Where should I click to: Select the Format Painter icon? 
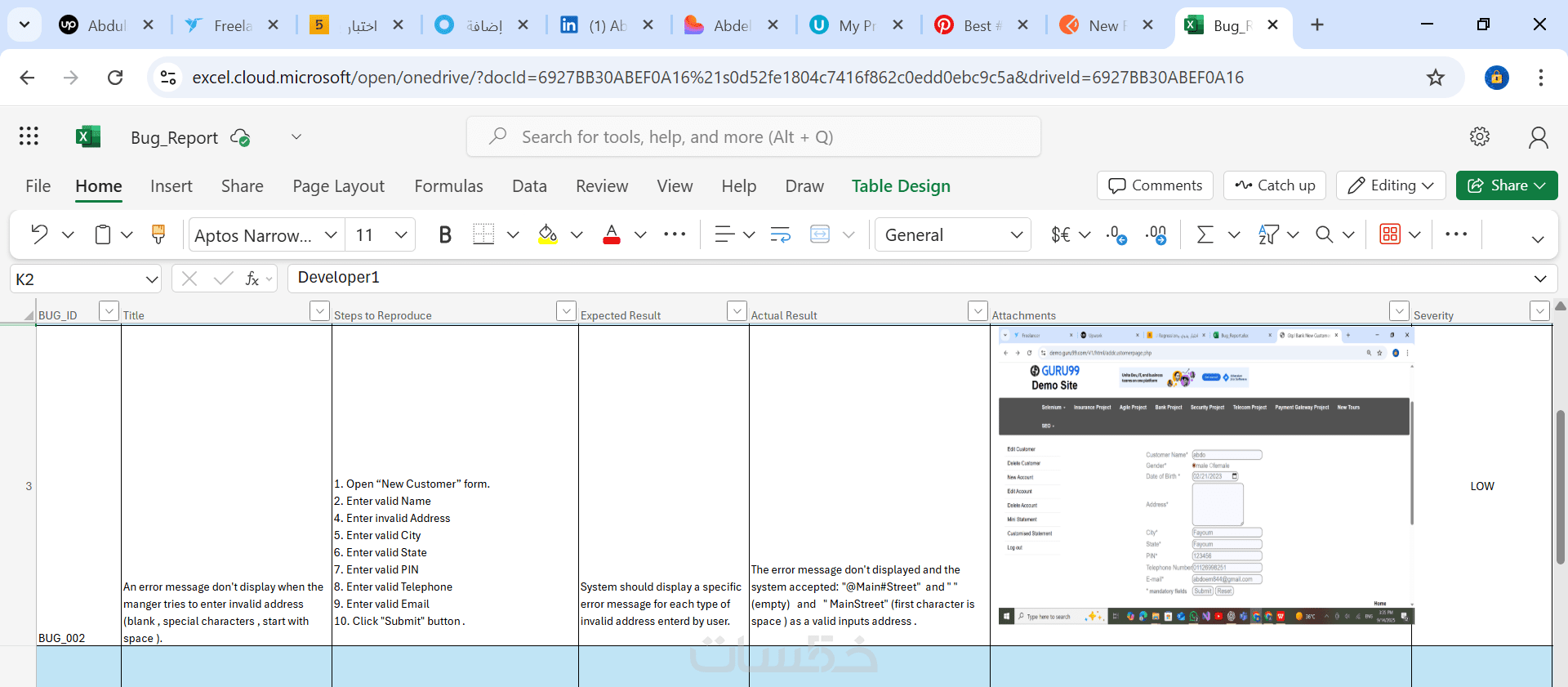point(158,234)
